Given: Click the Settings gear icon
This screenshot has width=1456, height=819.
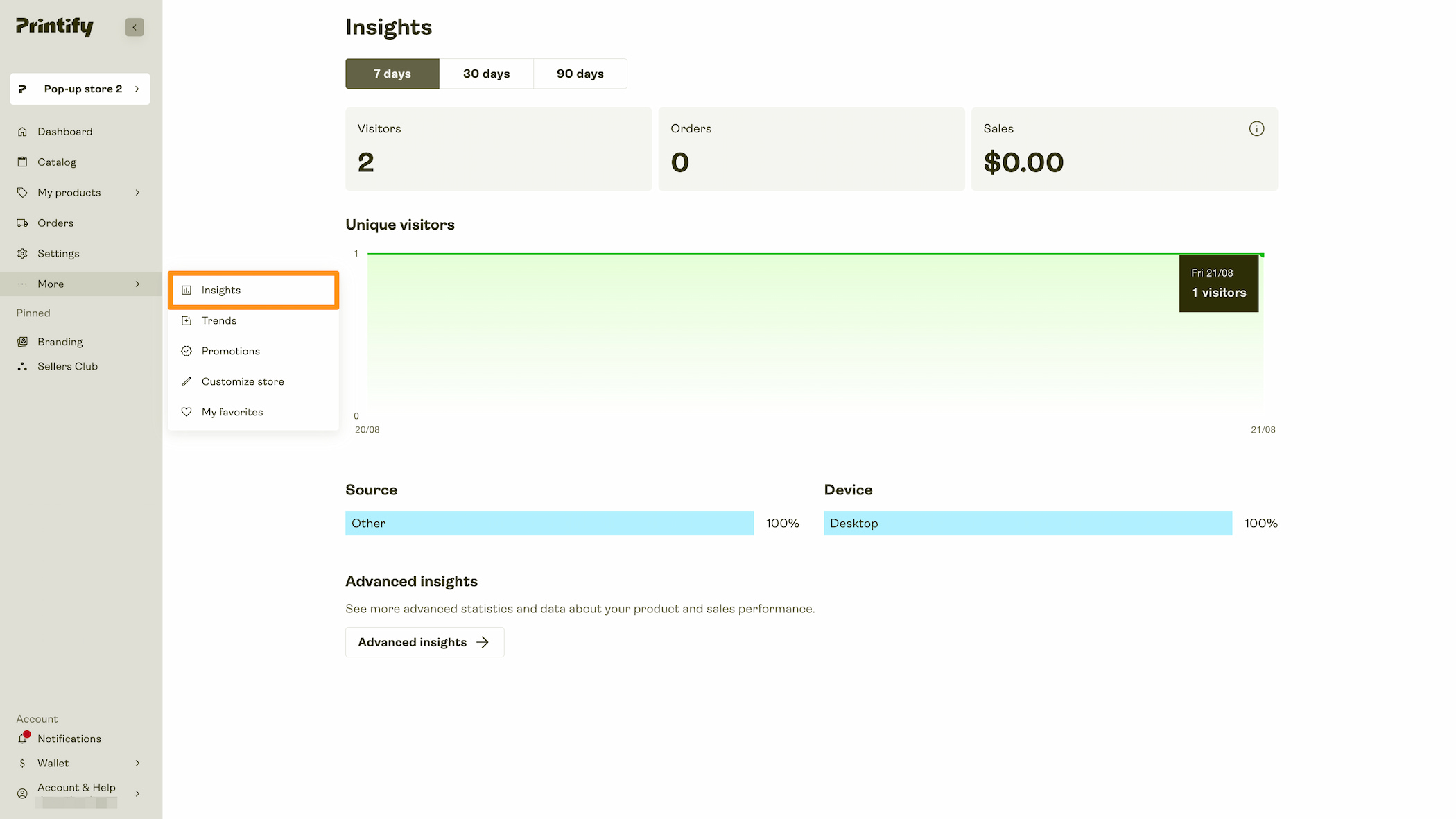Looking at the screenshot, I should [22, 254].
